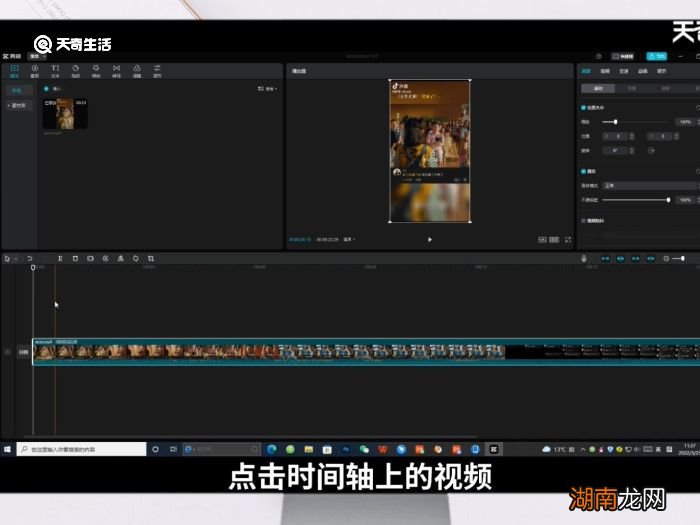Click the delete clip icon in timeline toolbar
700x525 pixels.
pos(75,258)
